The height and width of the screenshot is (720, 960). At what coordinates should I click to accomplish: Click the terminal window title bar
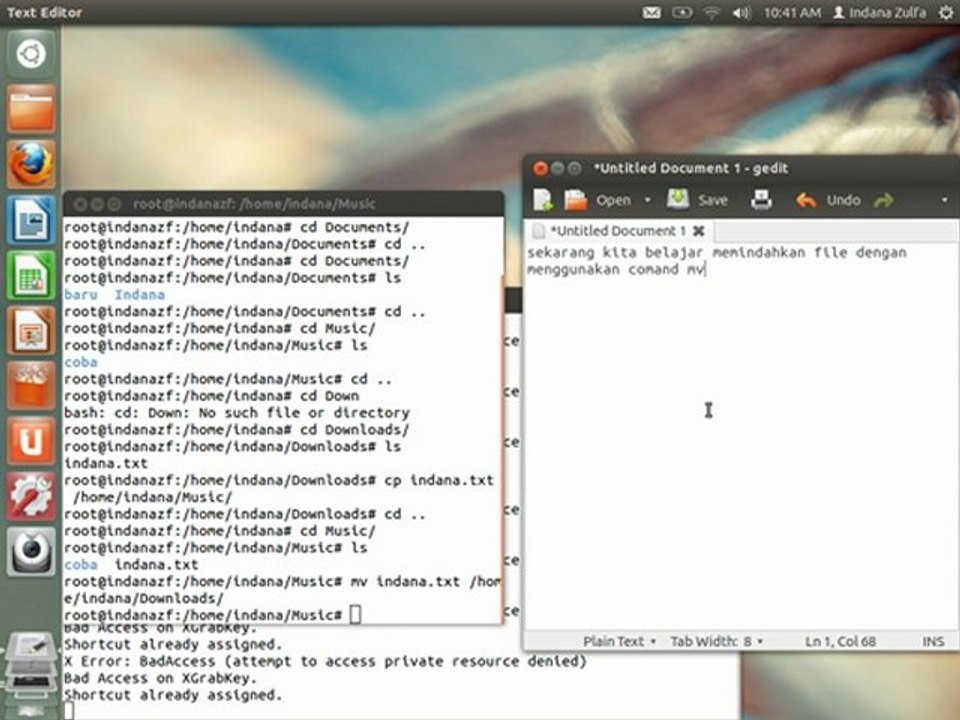[x=283, y=203]
